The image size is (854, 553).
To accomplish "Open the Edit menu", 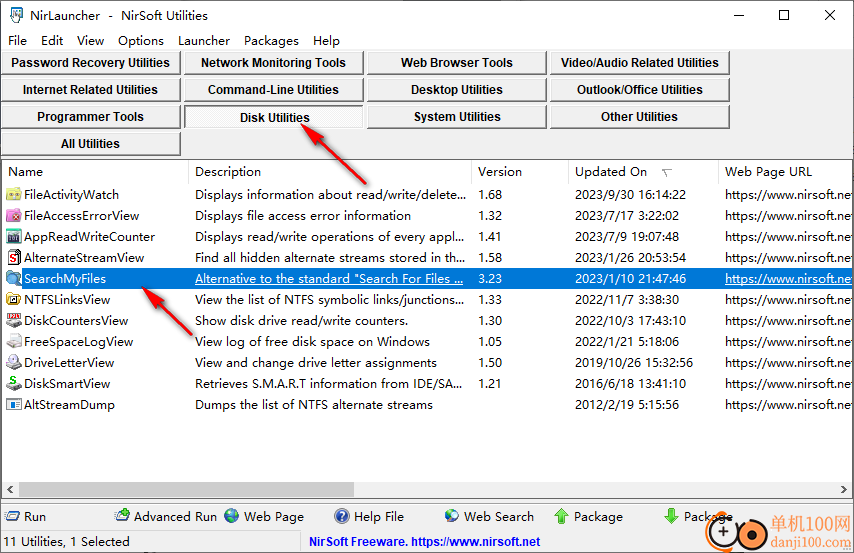I will tap(52, 41).
